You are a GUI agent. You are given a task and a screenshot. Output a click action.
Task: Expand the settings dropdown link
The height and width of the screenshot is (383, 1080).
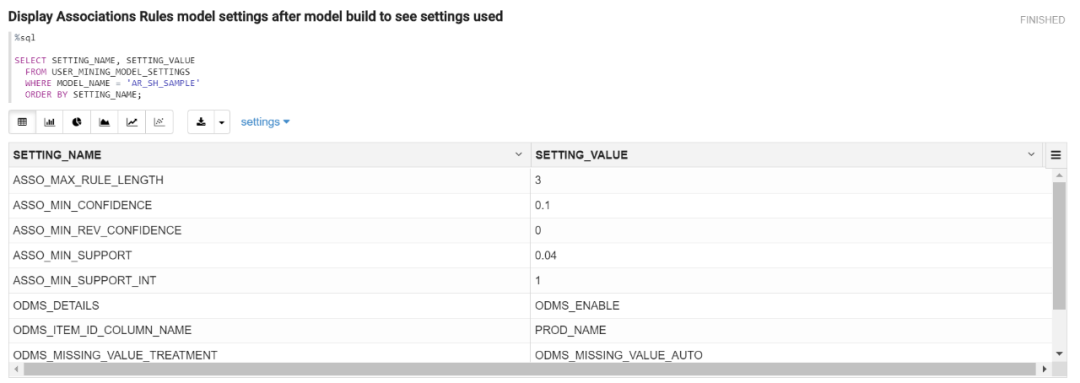tap(265, 122)
